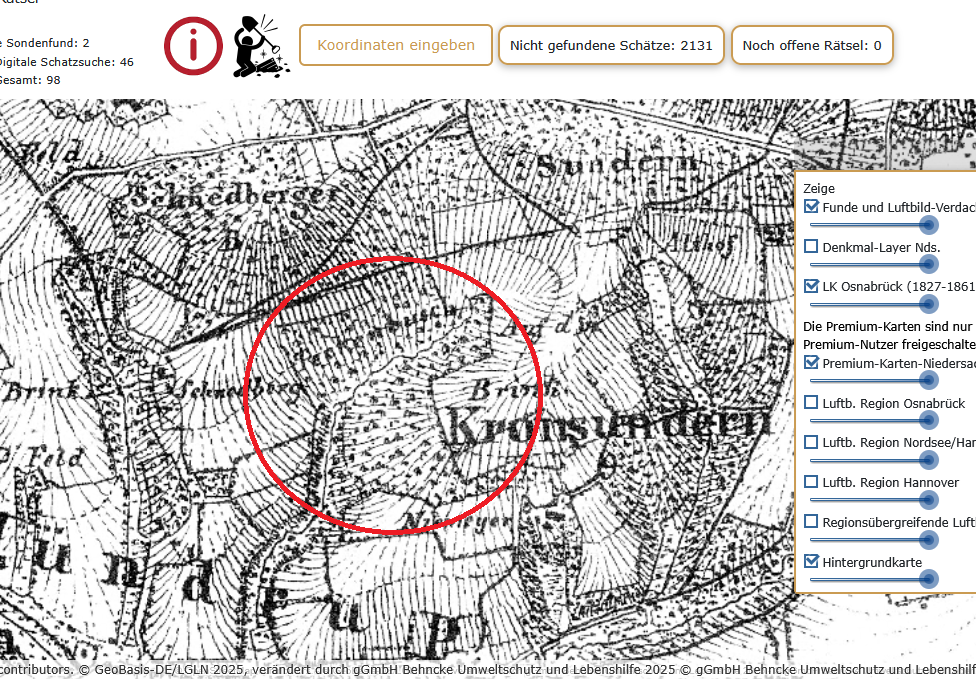Click inside the red search circle on map
Image resolution: width=976 pixels, height=679 pixels.
point(392,395)
